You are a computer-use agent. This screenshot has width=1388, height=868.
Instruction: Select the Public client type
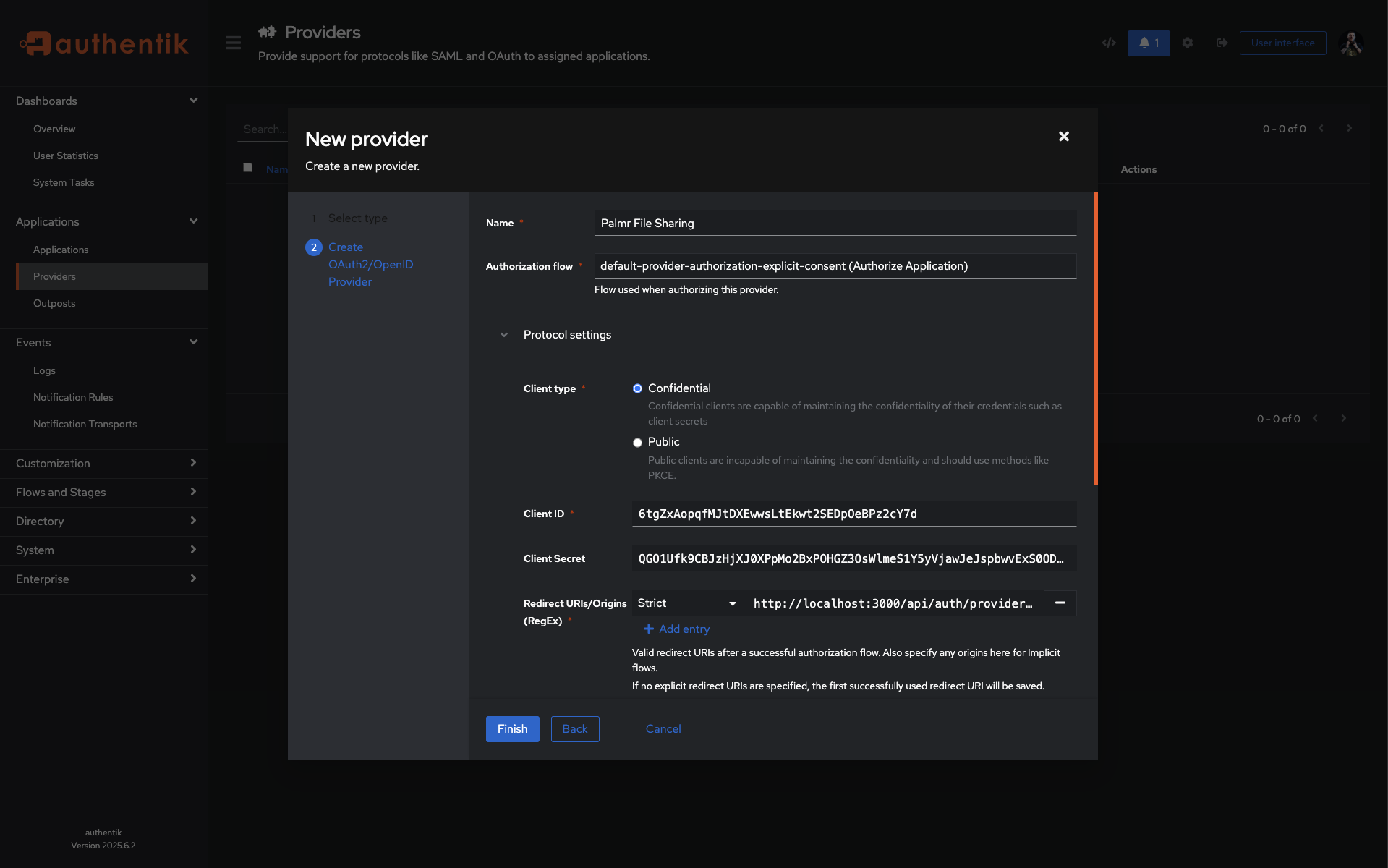tap(637, 442)
